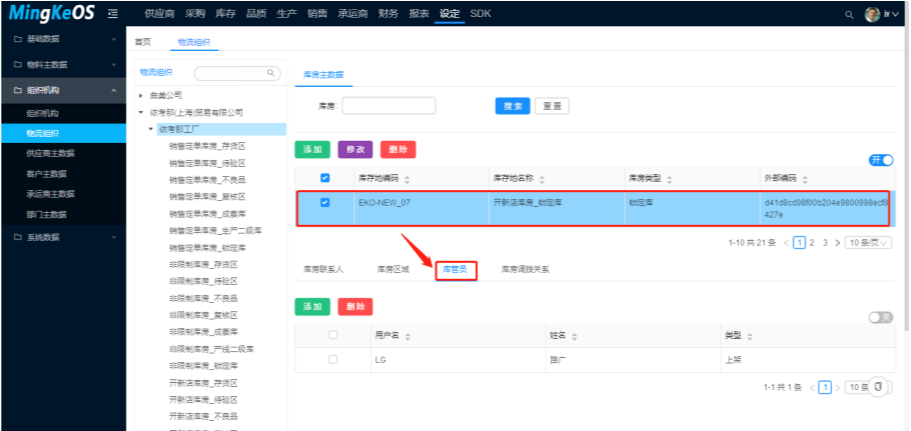Collapse the highlighted 工厂 tree node arrow

coord(151,129)
